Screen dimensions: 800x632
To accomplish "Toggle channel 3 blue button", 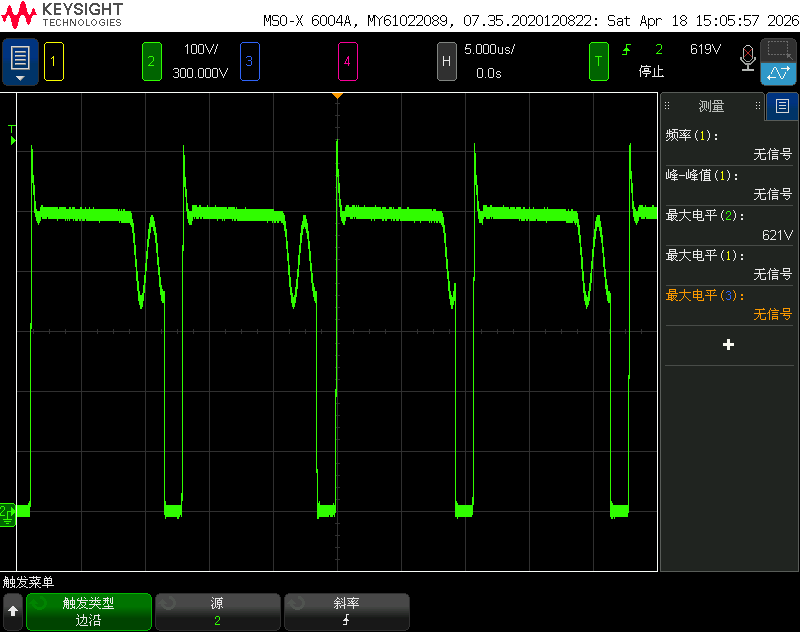I will [249, 62].
